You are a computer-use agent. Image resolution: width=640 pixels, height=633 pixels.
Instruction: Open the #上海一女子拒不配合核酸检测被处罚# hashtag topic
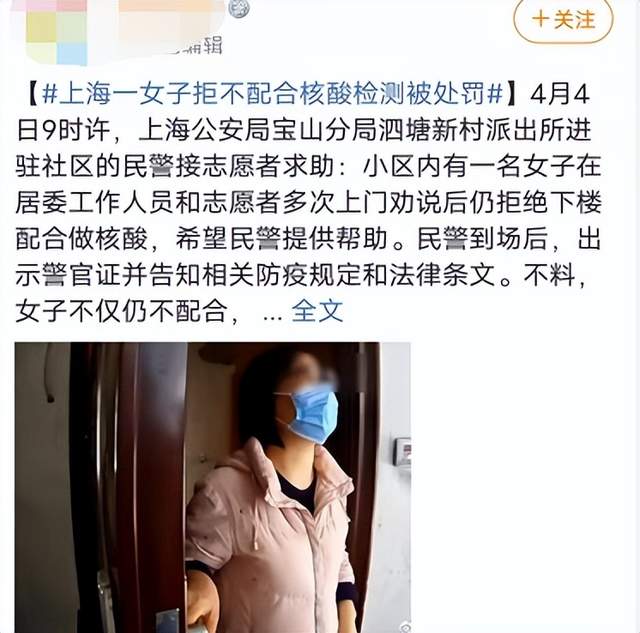tap(272, 94)
